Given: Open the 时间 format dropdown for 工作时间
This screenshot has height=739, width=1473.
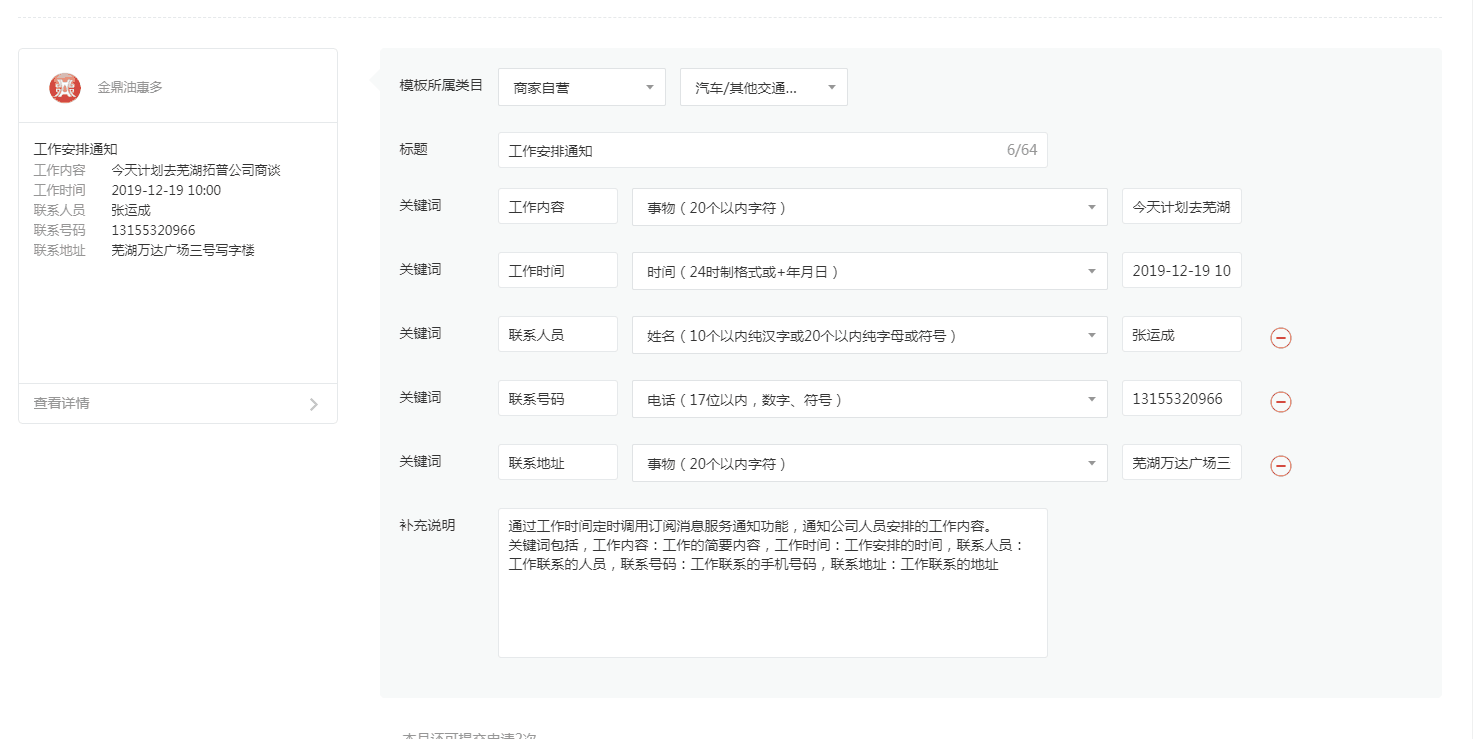Looking at the screenshot, I should pyautogui.click(x=868, y=270).
